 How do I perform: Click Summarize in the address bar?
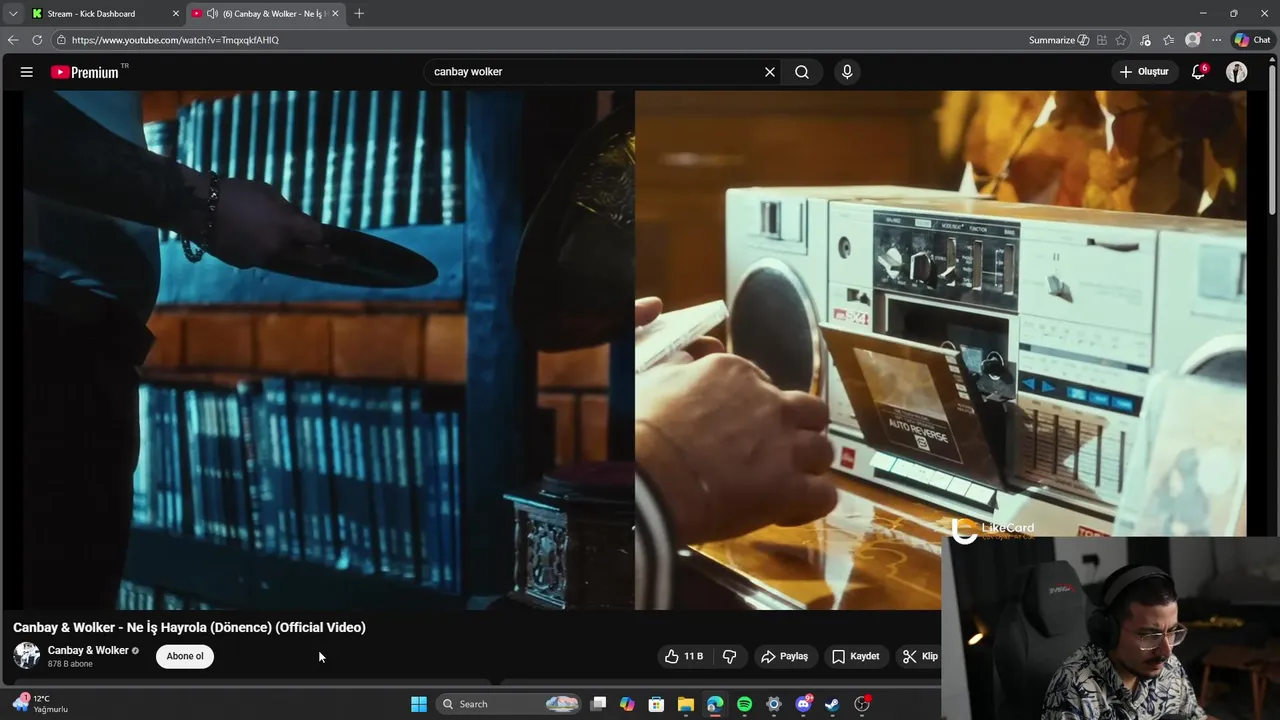click(x=1058, y=40)
